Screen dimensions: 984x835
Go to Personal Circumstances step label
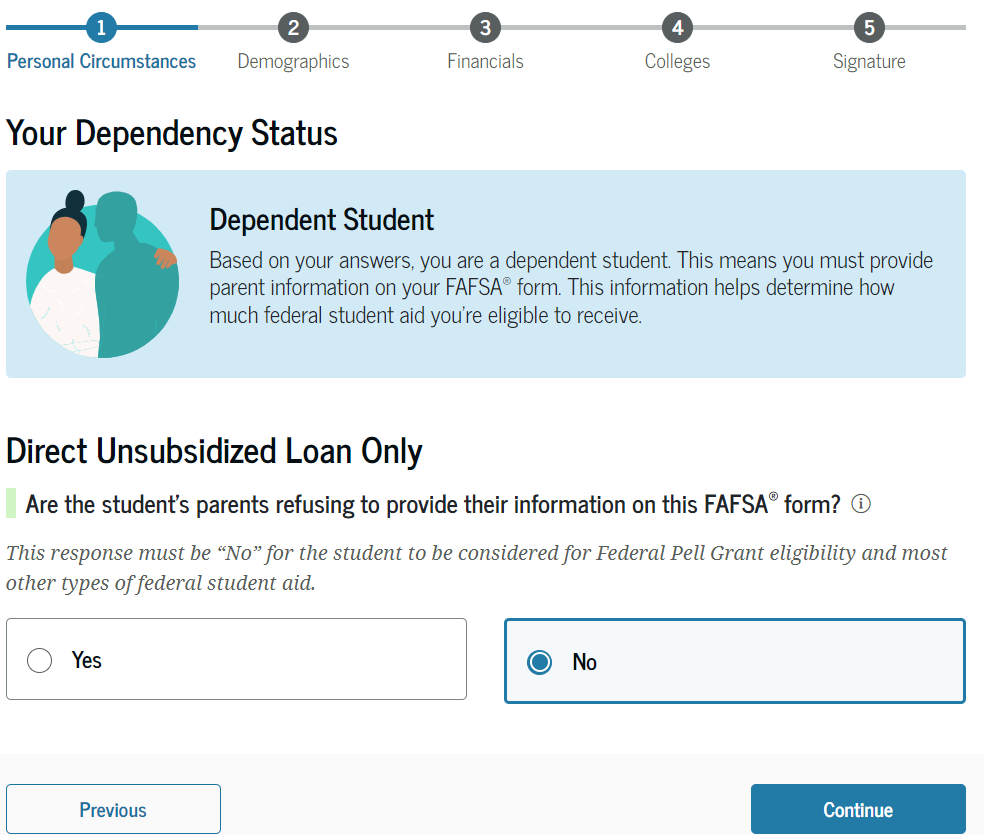point(101,61)
